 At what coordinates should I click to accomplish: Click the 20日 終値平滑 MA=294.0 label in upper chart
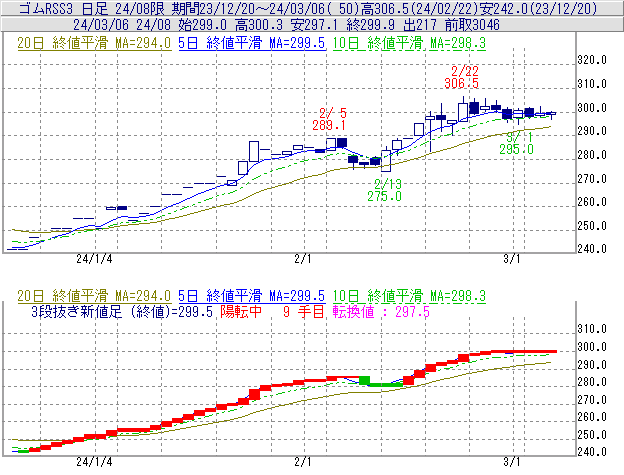[x=94, y=43]
